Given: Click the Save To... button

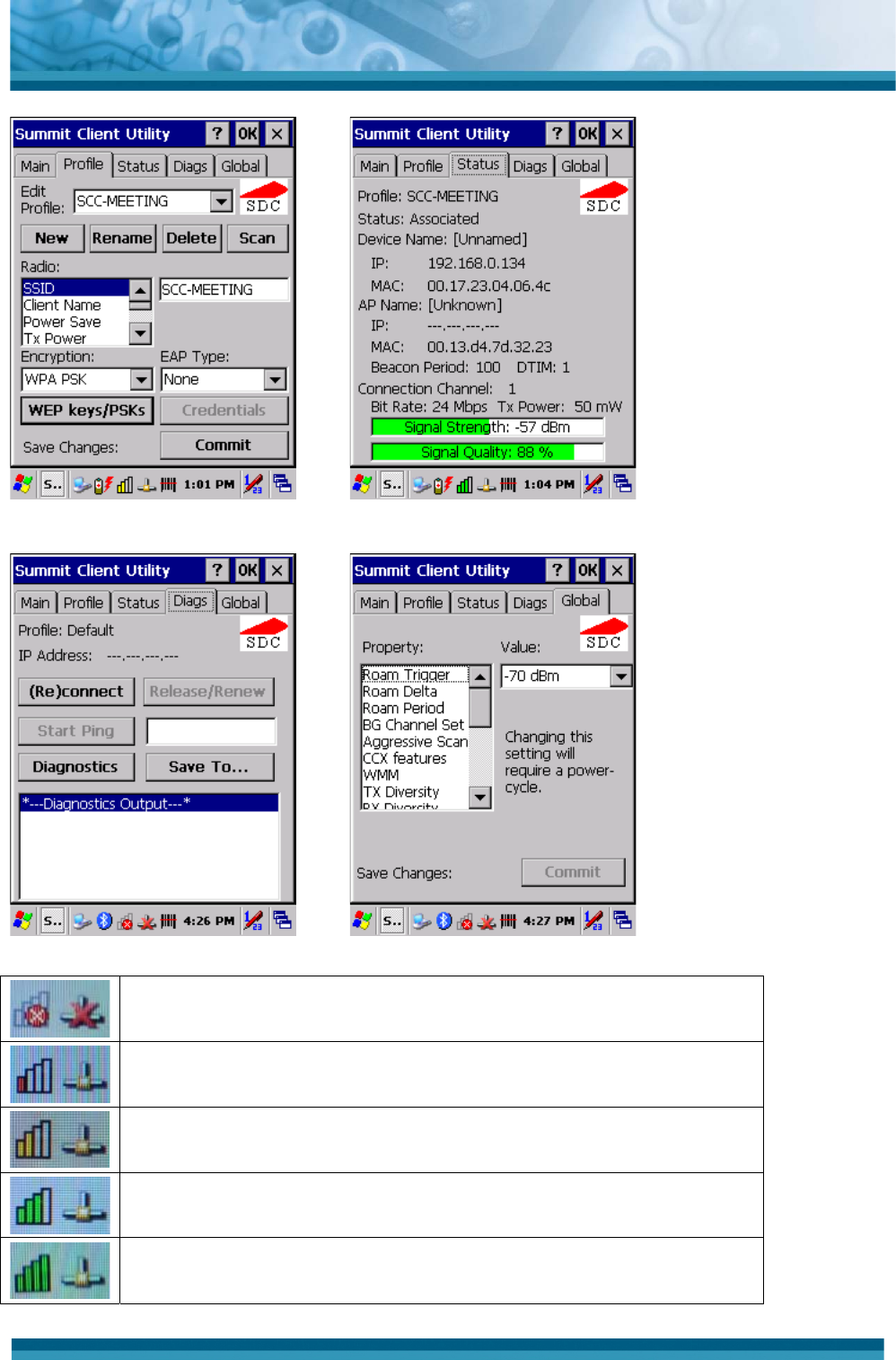Looking at the screenshot, I should coord(208,767).
